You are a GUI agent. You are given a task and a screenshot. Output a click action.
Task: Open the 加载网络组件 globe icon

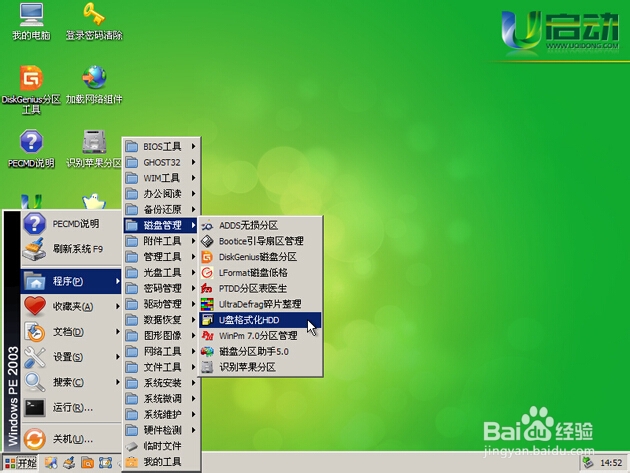point(94,84)
